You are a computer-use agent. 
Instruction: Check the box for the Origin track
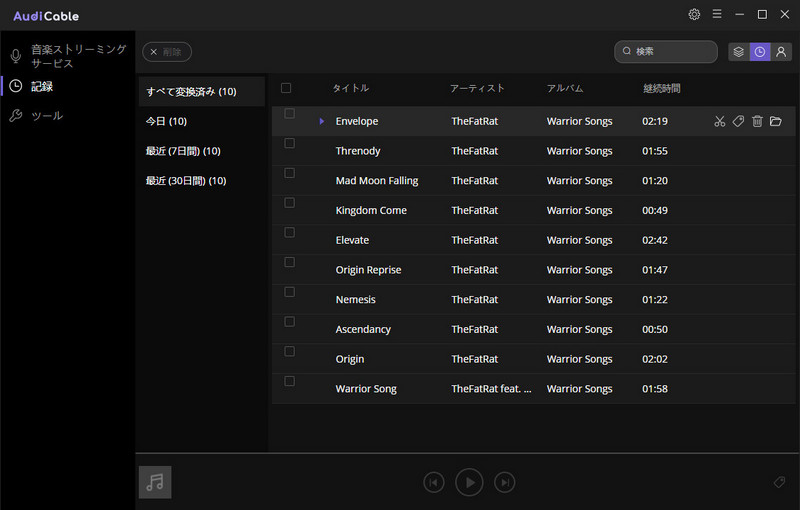[x=289, y=351]
